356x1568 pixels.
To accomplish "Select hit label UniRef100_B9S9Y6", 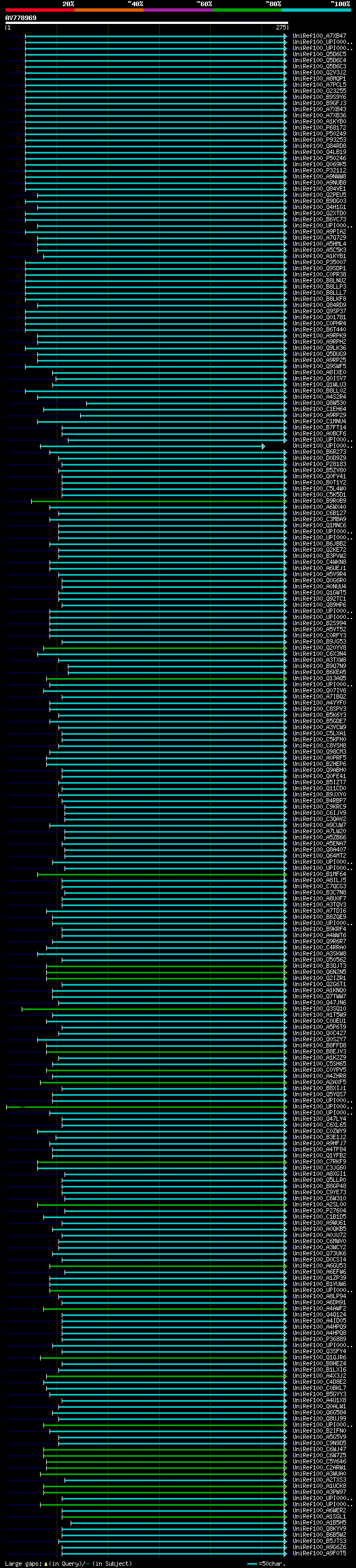I will tap(319, 97).
